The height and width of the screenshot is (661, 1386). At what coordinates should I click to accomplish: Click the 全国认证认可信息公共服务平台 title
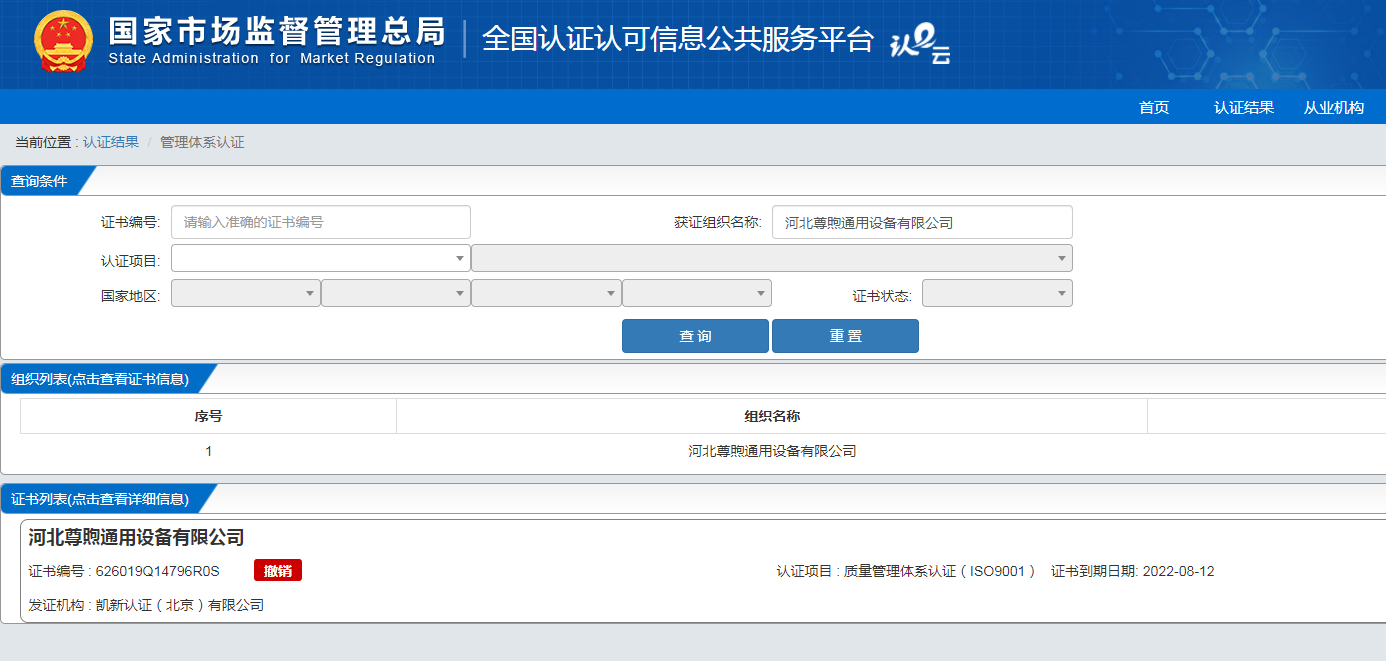[x=678, y=39]
